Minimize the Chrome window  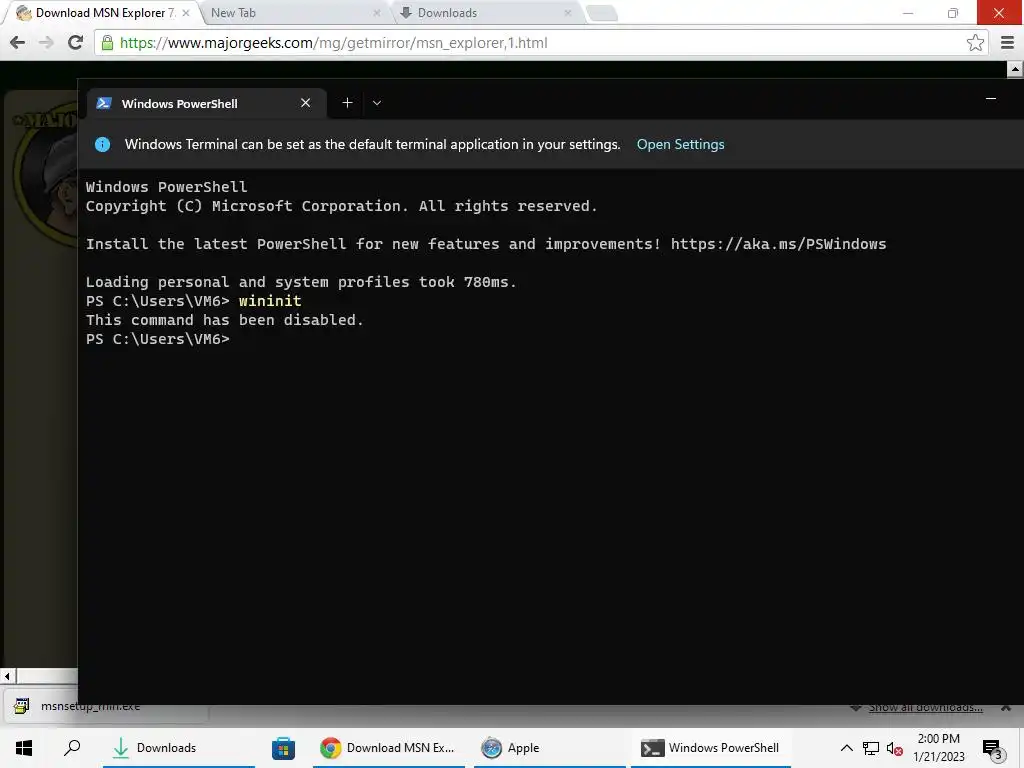coord(908,12)
